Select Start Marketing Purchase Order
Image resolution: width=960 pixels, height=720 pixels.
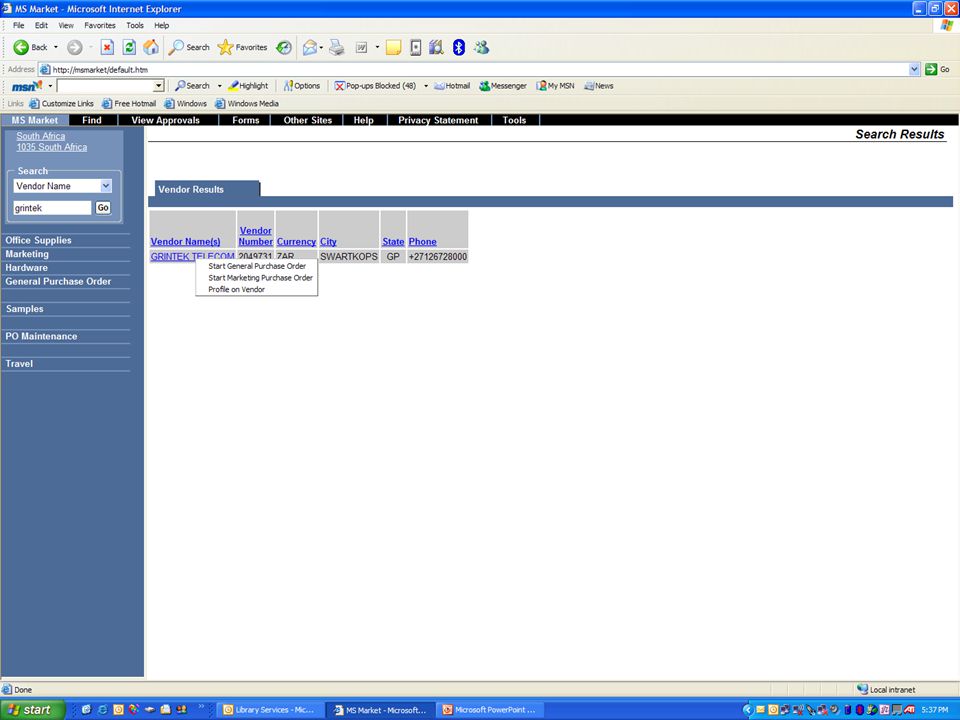(x=257, y=278)
